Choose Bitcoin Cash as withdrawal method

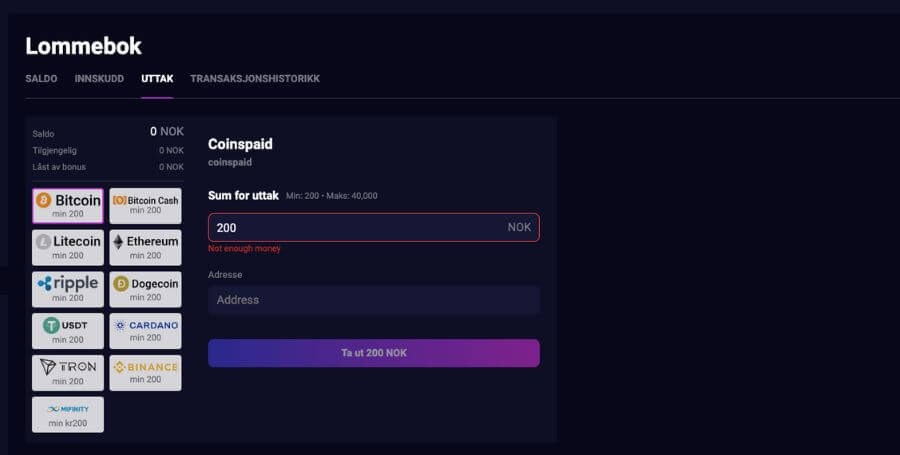click(145, 205)
